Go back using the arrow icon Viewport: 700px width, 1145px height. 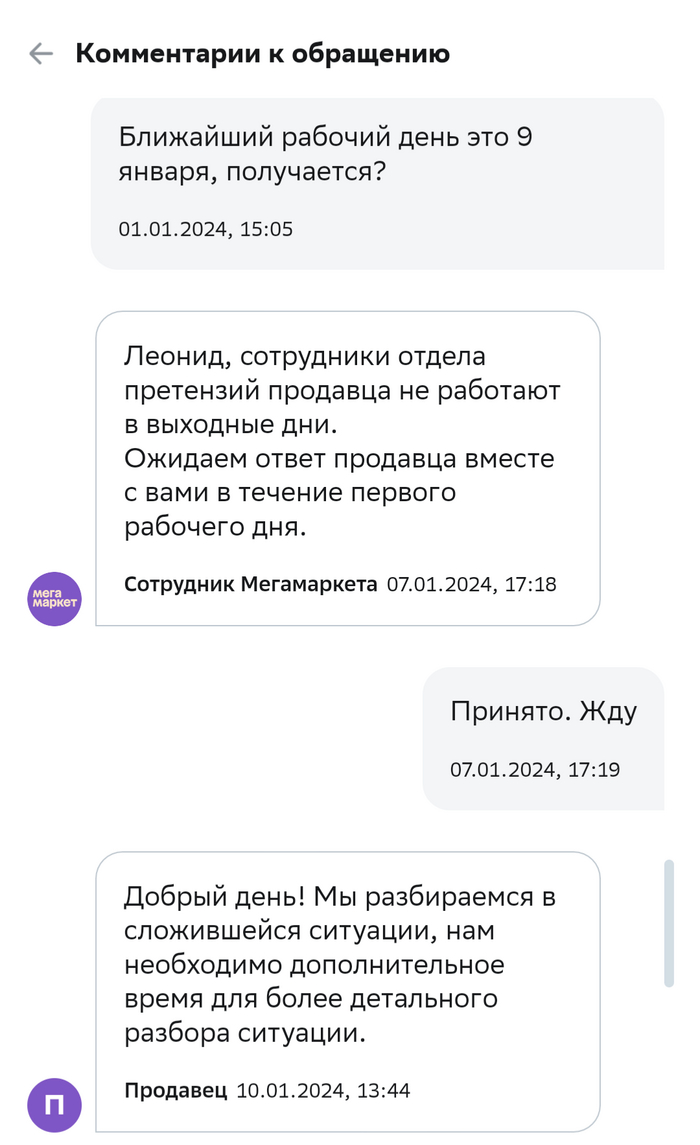pyautogui.click(x=41, y=53)
